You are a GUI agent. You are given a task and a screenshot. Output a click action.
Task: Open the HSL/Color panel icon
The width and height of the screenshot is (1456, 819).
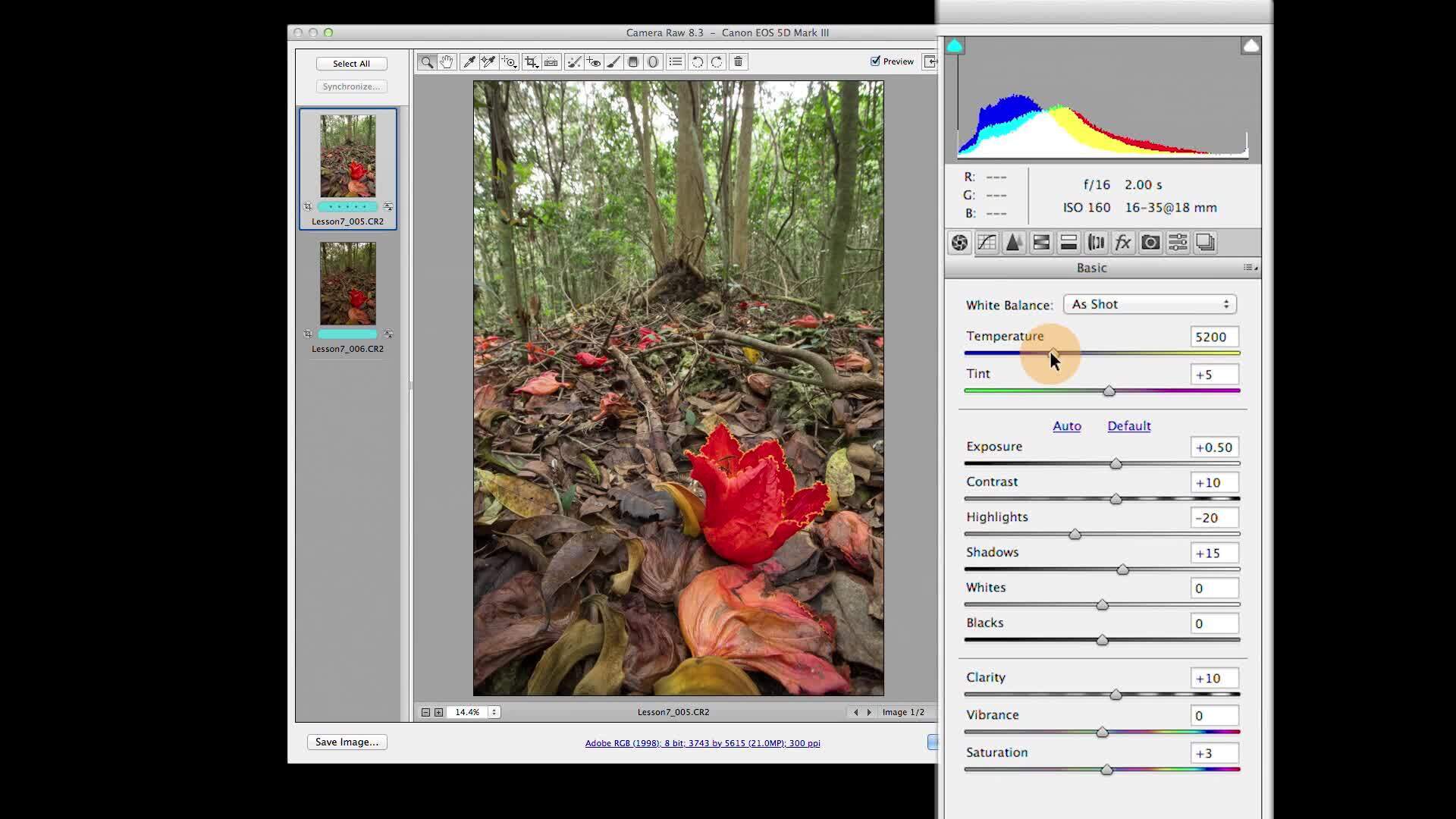1040,242
